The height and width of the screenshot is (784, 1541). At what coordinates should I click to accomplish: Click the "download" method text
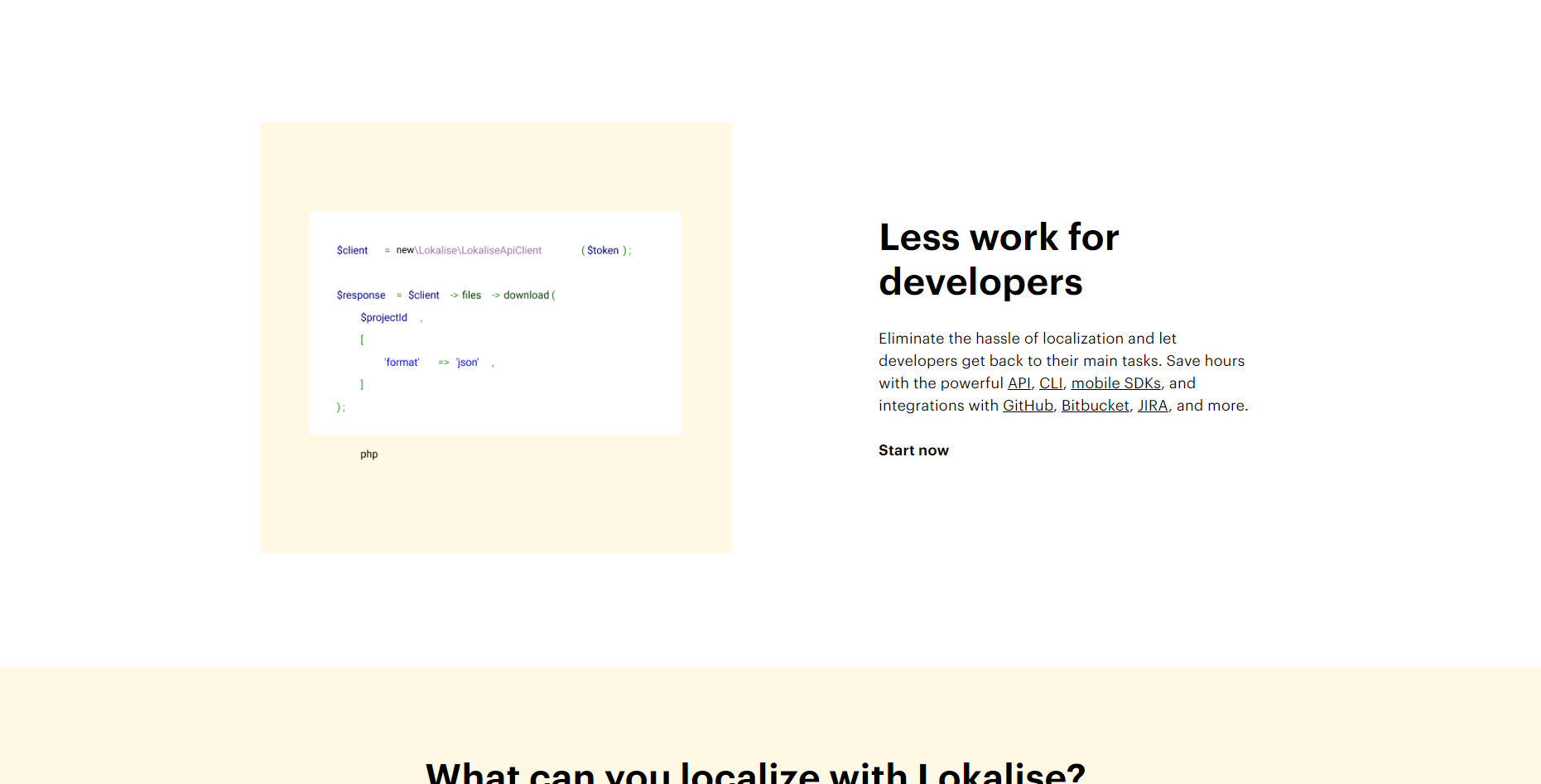[527, 296]
